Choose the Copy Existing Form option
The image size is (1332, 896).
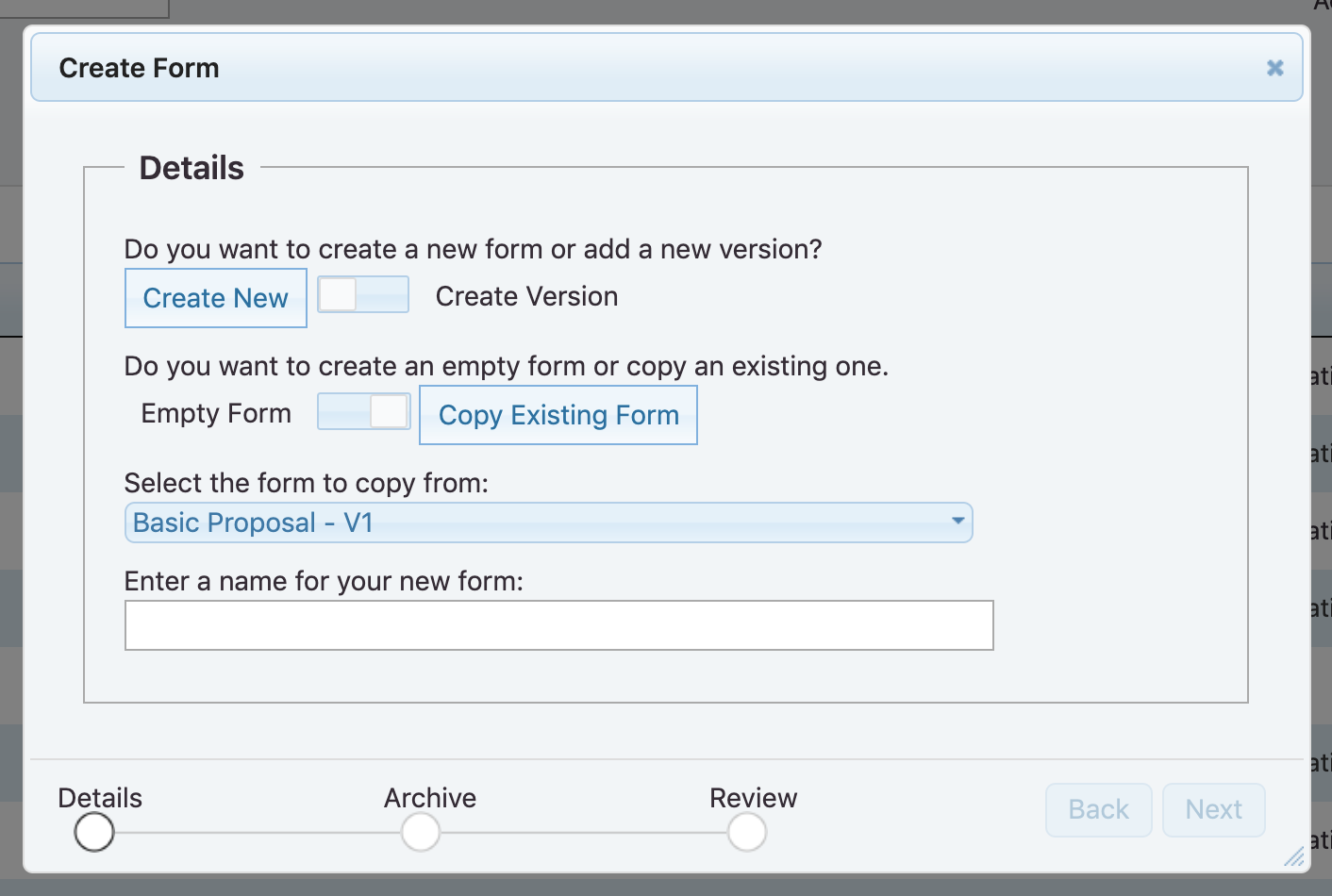click(558, 415)
